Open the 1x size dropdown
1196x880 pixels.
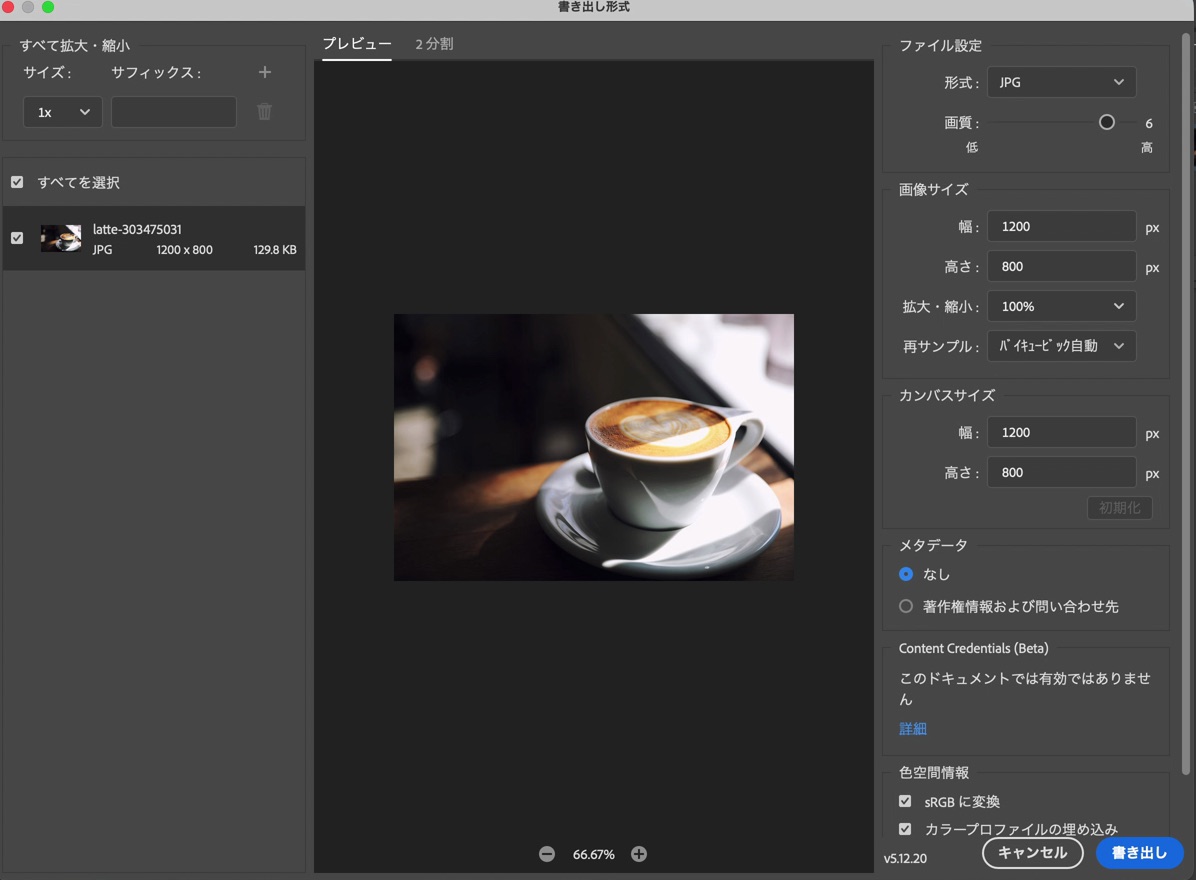click(63, 112)
